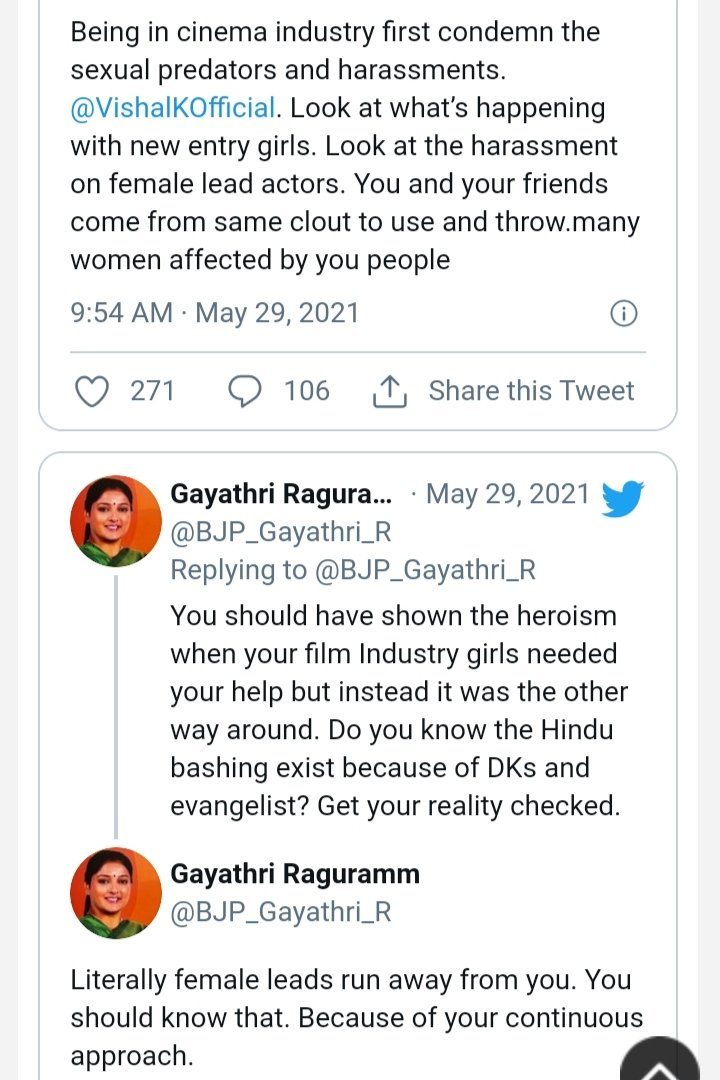Open first Gayathri Raguramm profile picture
This screenshot has width=720, height=1080.
click(x=116, y=521)
